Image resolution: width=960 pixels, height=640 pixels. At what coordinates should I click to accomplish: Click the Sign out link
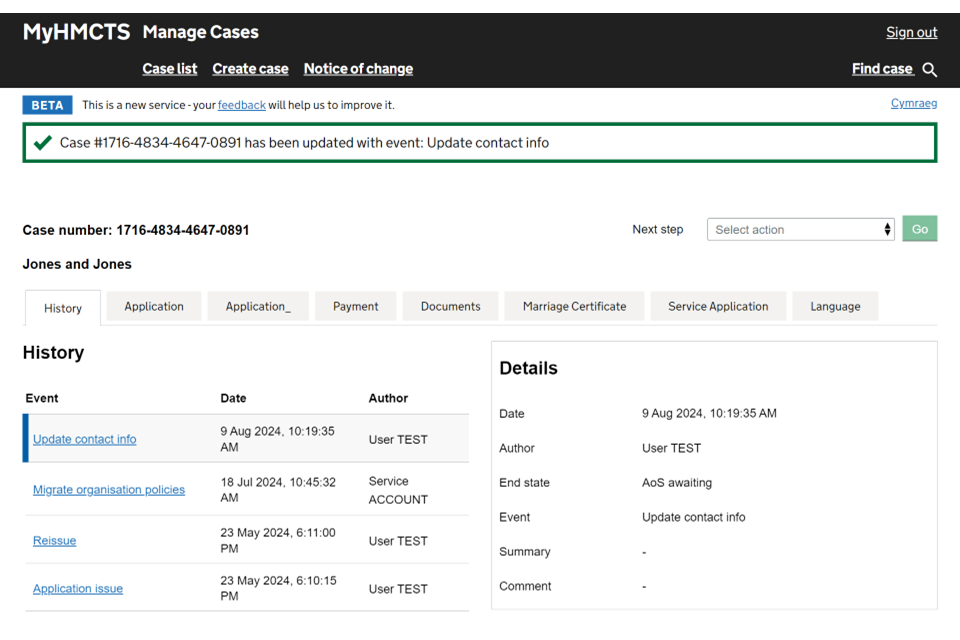[x=911, y=32]
